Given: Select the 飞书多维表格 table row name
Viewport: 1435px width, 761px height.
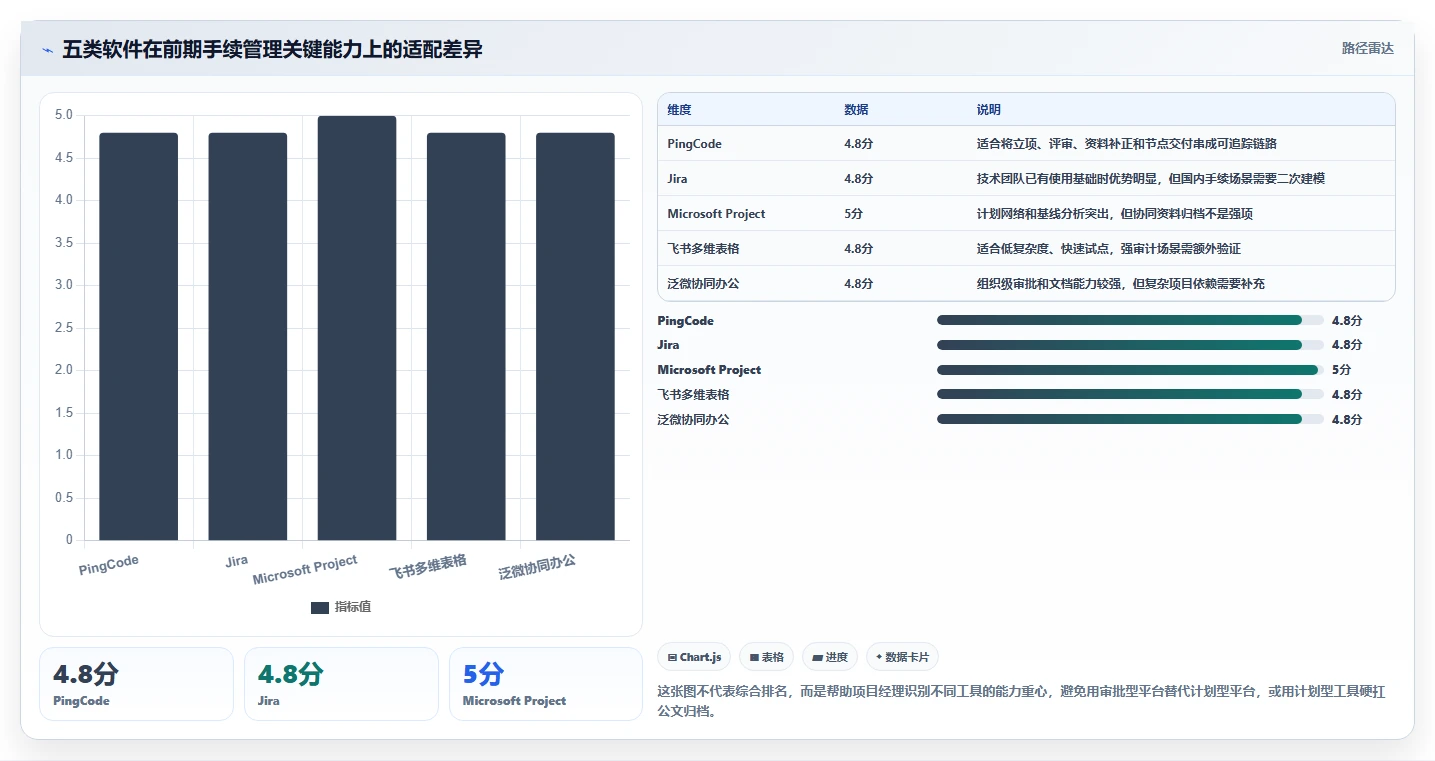Looking at the screenshot, I should [703, 249].
